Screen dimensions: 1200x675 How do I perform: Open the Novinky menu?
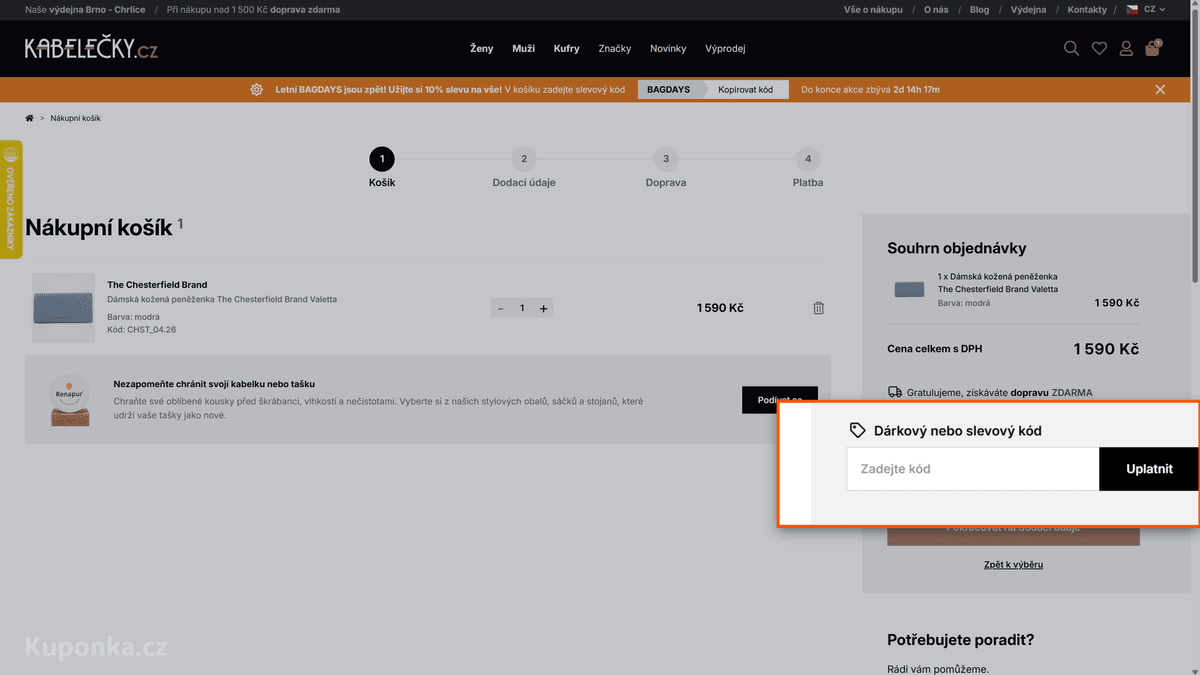coord(668,48)
